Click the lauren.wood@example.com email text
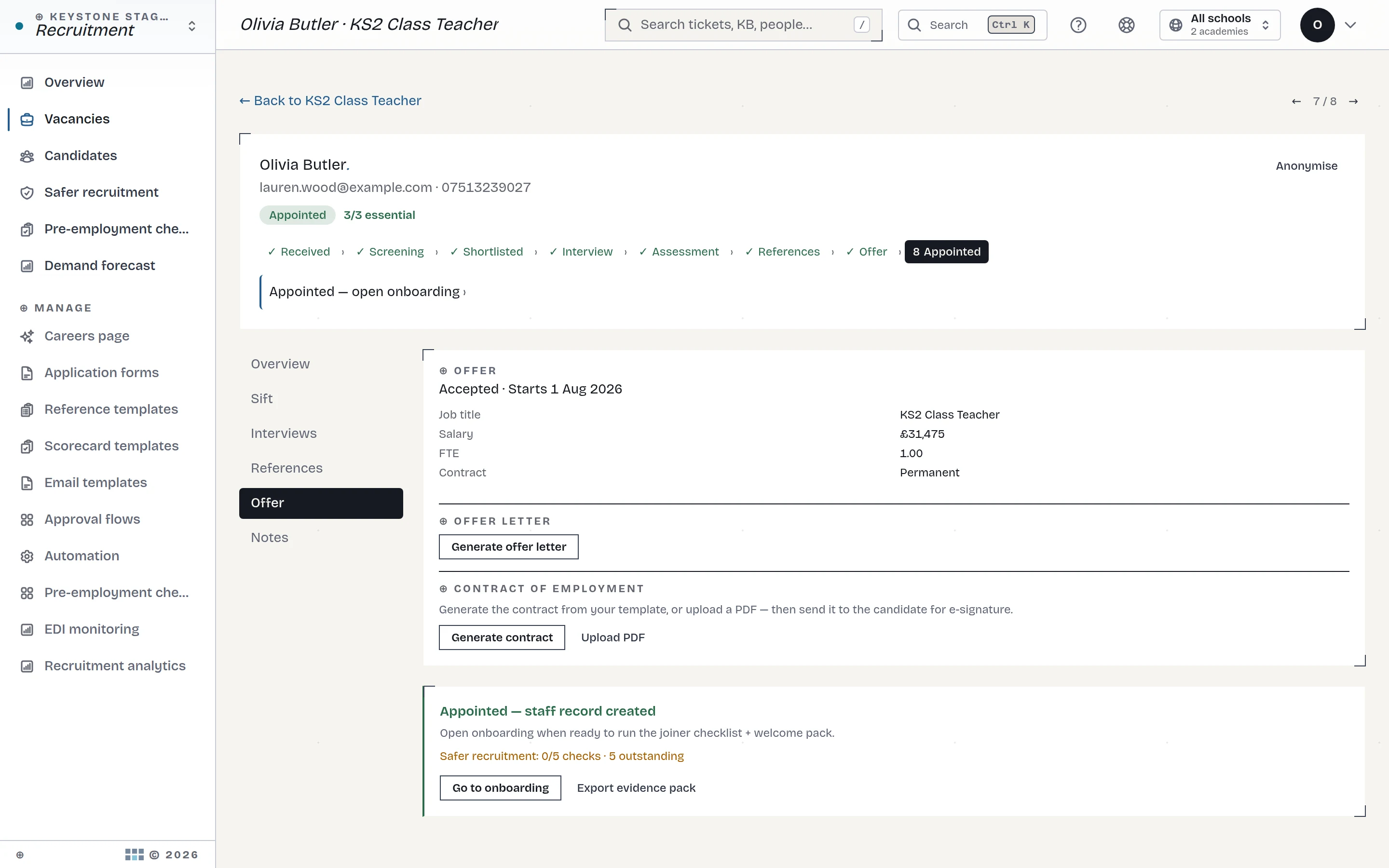The width and height of the screenshot is (1389, 868). pos(345,188)
